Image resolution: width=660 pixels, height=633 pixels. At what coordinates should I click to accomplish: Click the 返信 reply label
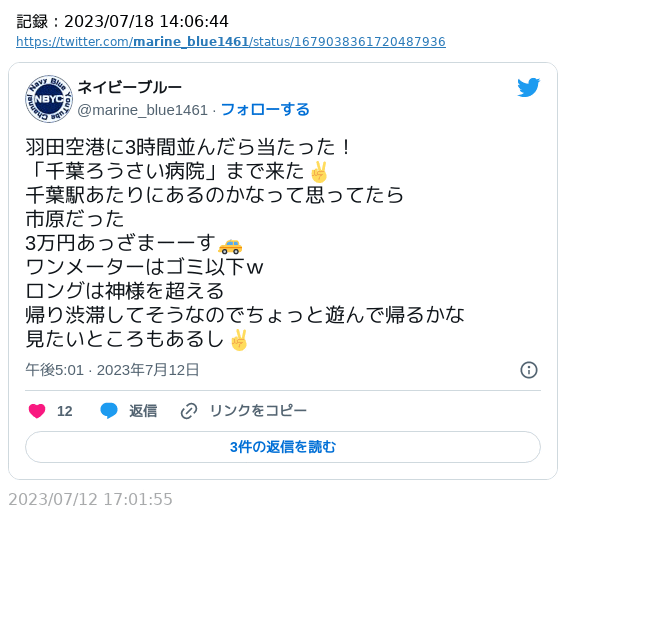tap(143, 411)
